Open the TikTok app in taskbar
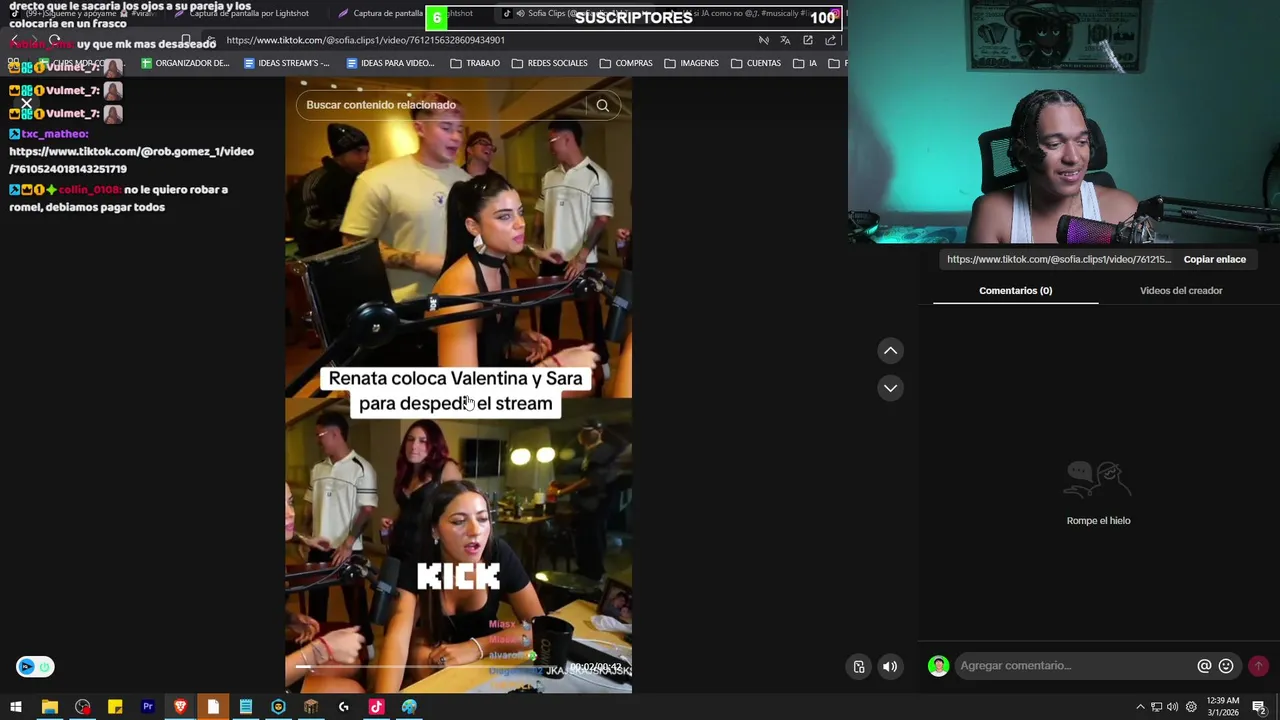 coord(376,707)
